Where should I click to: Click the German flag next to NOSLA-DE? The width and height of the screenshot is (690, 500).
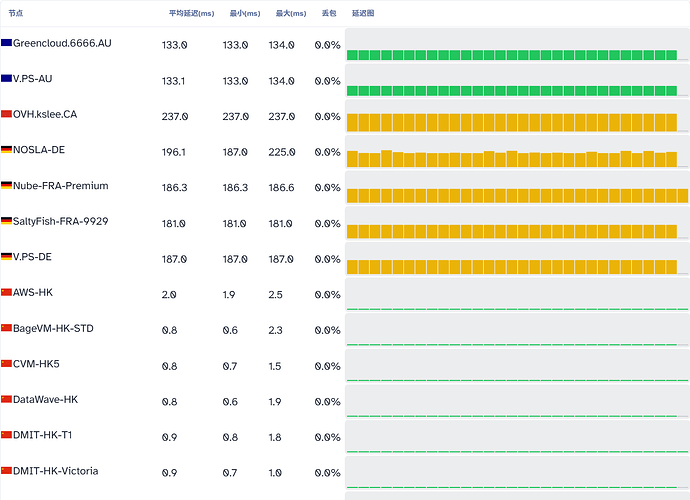pos(6,150)
